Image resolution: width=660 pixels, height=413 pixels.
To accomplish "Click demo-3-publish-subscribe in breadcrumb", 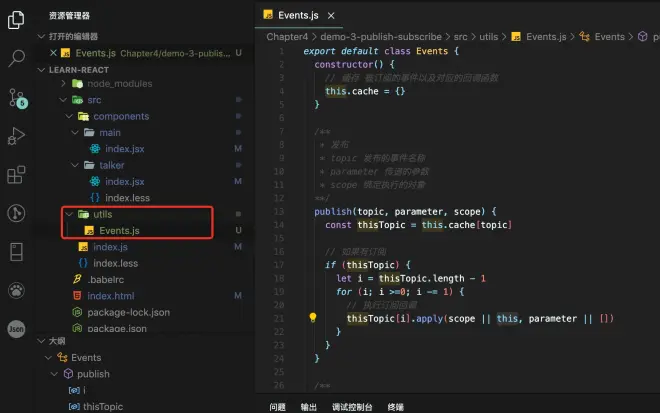I will [381, 37].
